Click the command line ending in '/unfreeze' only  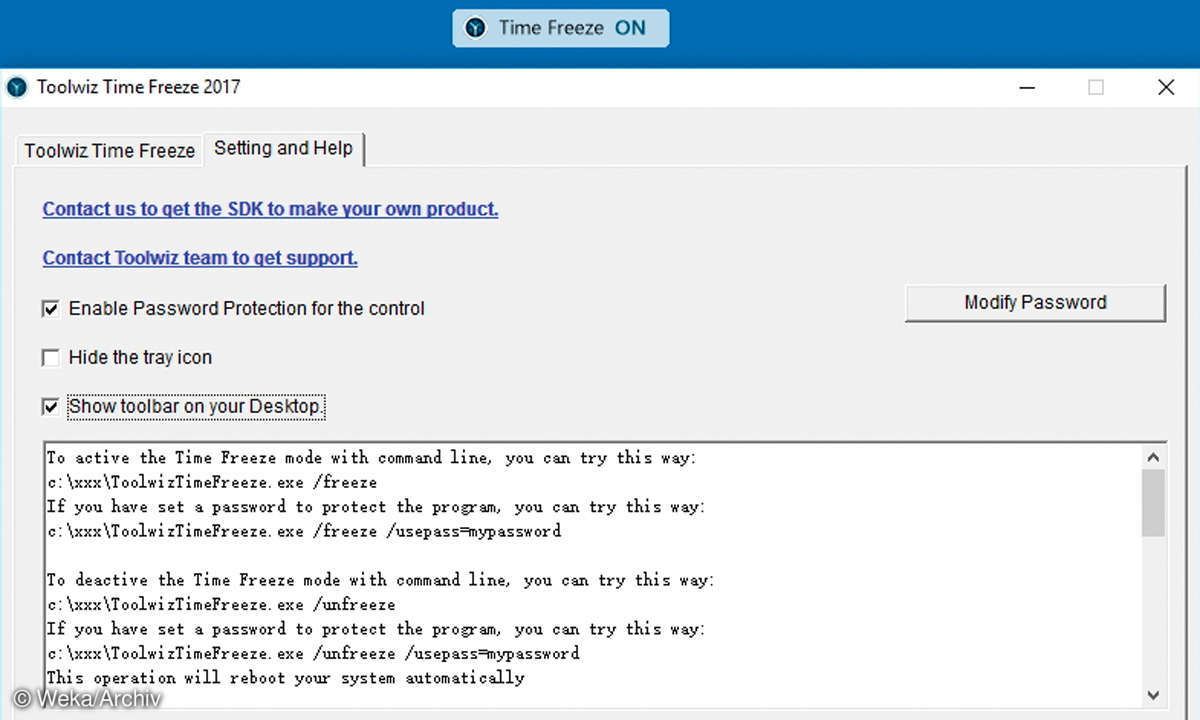pos(221,605)
